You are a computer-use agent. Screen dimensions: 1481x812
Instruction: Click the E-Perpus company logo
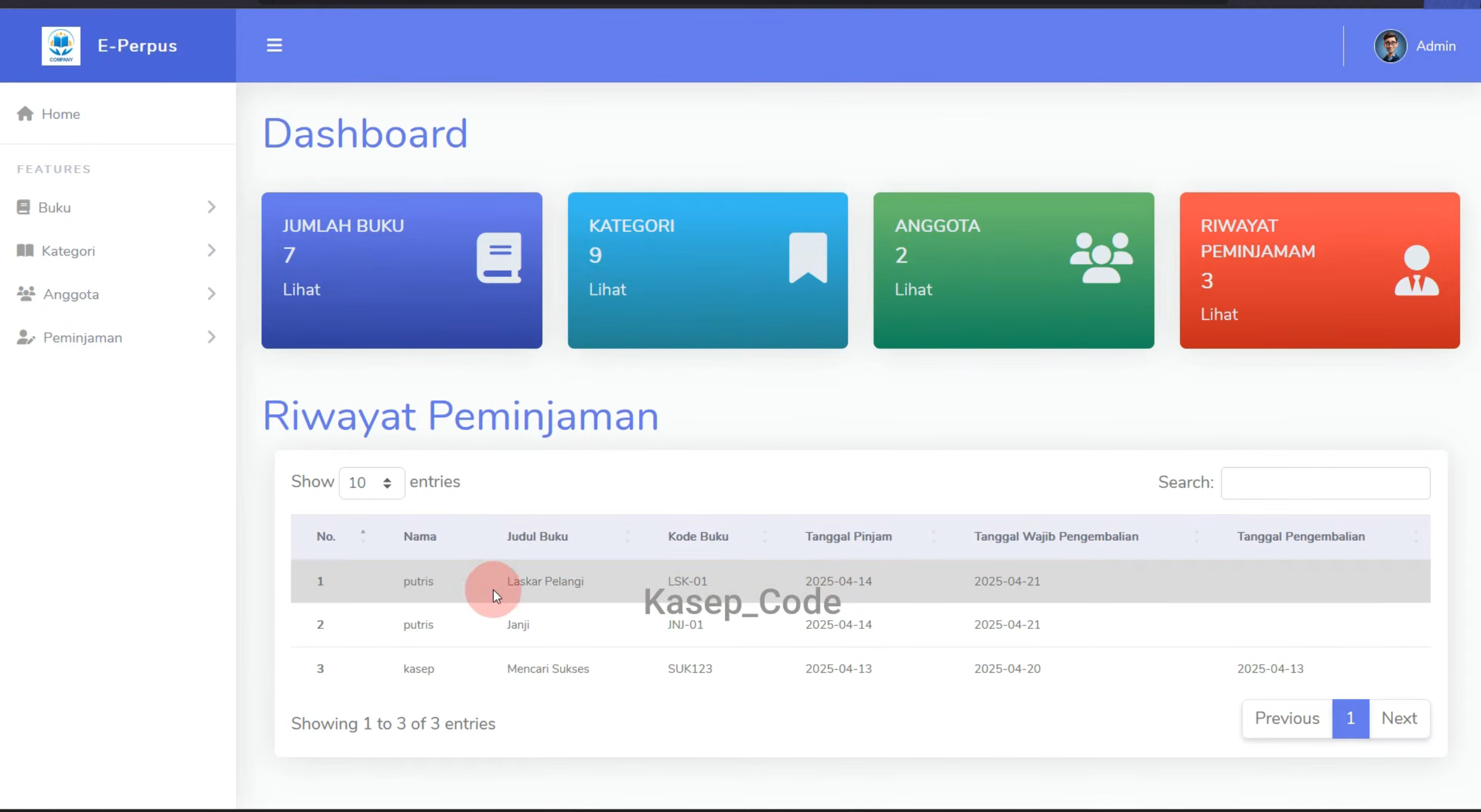click(x=61, y=46)
